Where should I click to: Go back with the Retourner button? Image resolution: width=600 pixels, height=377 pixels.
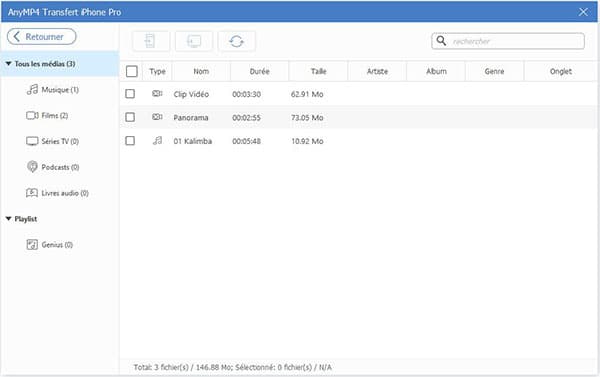pyautogui.click(x=41, y=37)
